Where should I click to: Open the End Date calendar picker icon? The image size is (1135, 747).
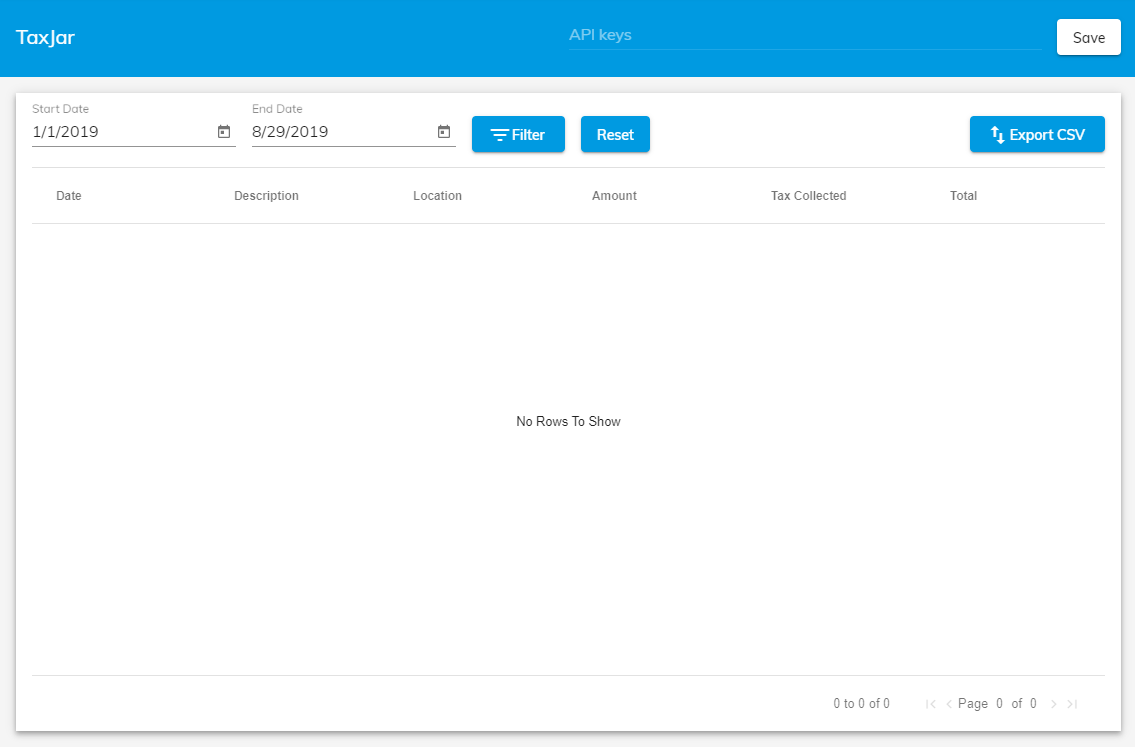[444, 132]
